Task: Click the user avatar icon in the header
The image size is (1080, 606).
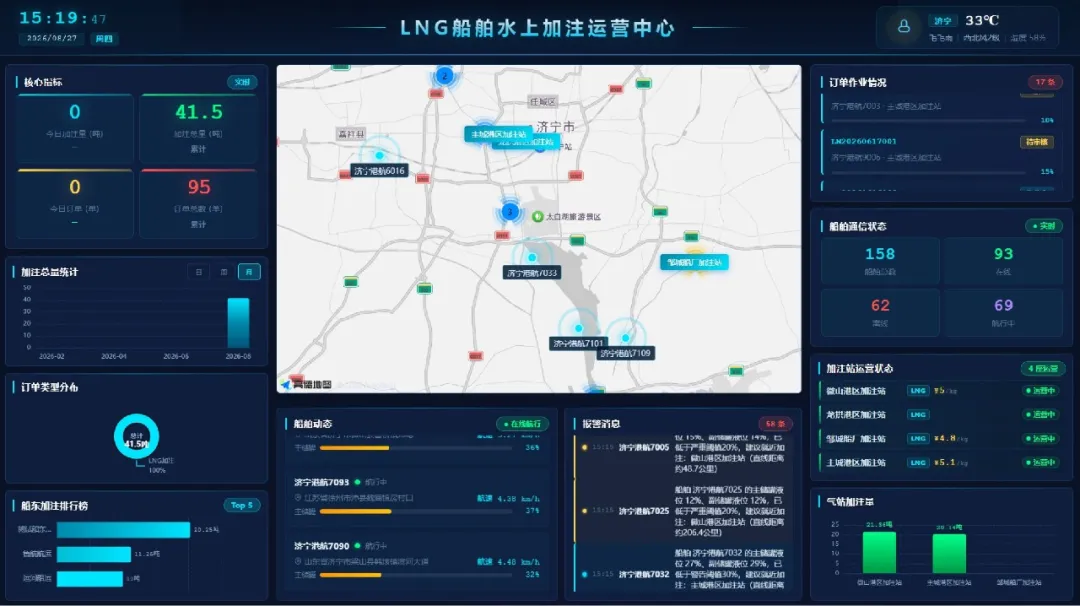Action: [x=904, y=27]
